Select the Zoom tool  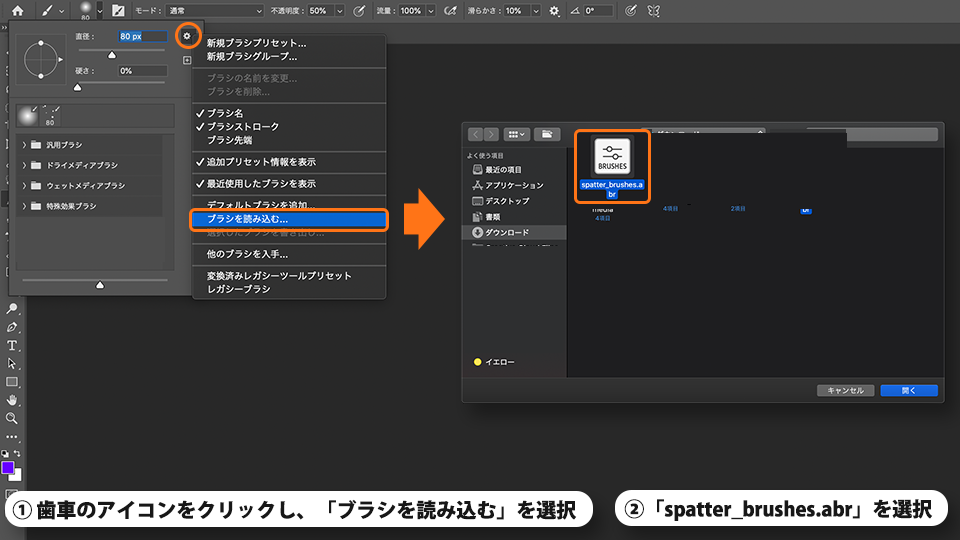tap(12, 419)
